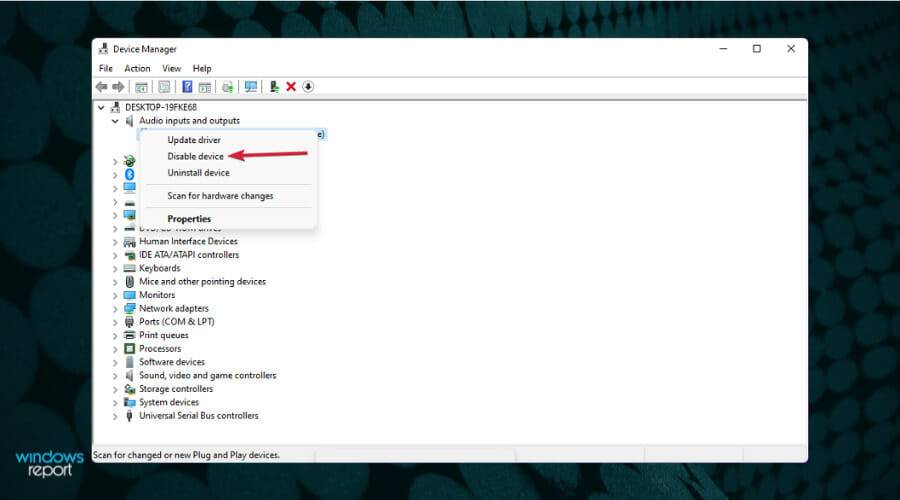
Task: Click the Device Manager title bar text
Action: pyautogui.click(x=145, y=49)
